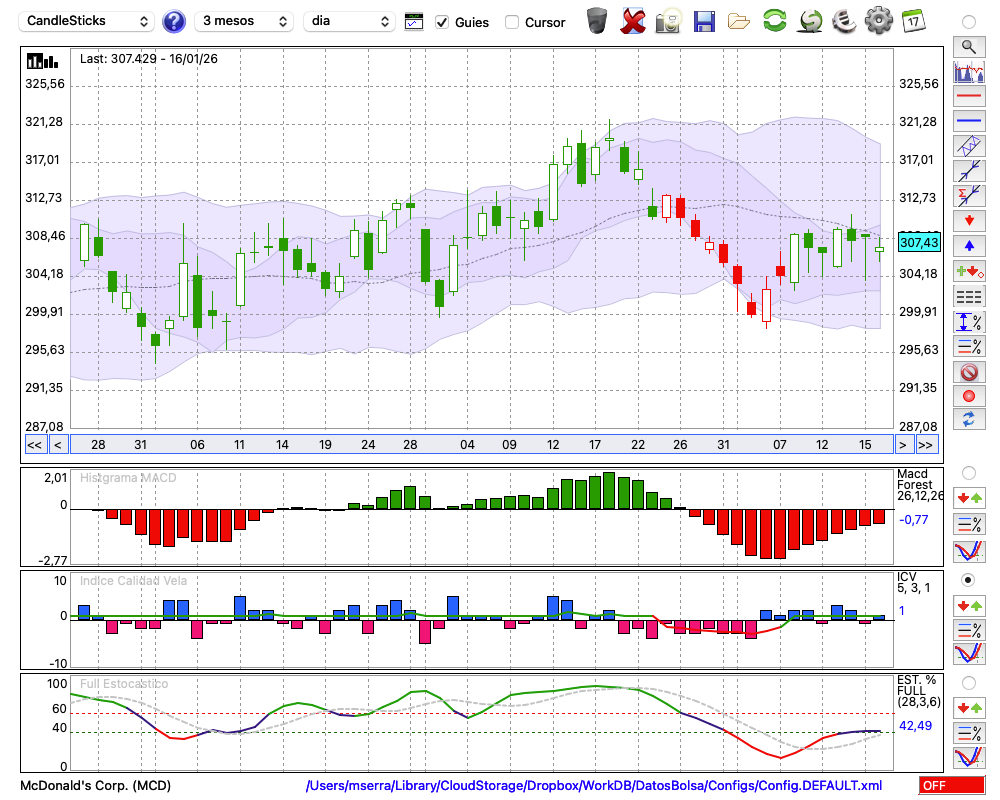Click the MACD panel red-green arrows button
Screen dimensions: 1000x800
click(969, 498)
